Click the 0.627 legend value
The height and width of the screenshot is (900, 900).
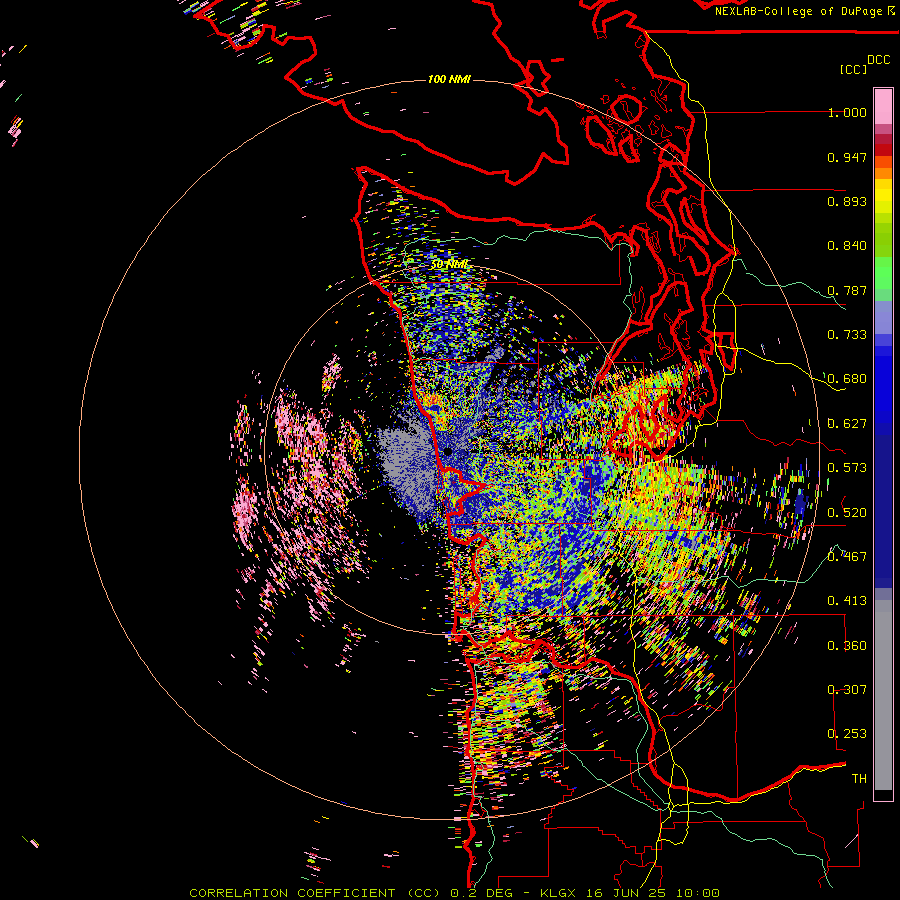(x=847, y=424)
